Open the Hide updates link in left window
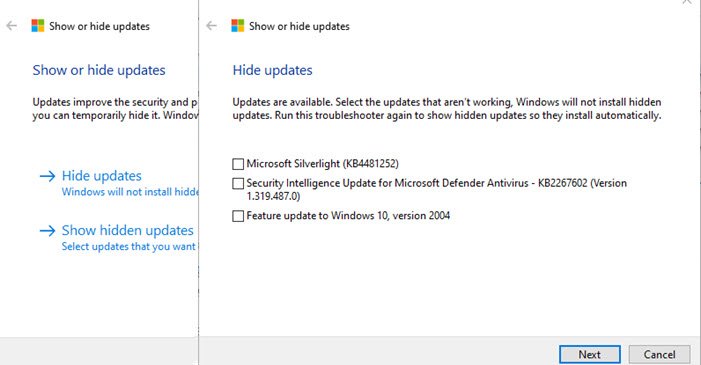This screenshot has width=701, height=365. tap(101, 176)
